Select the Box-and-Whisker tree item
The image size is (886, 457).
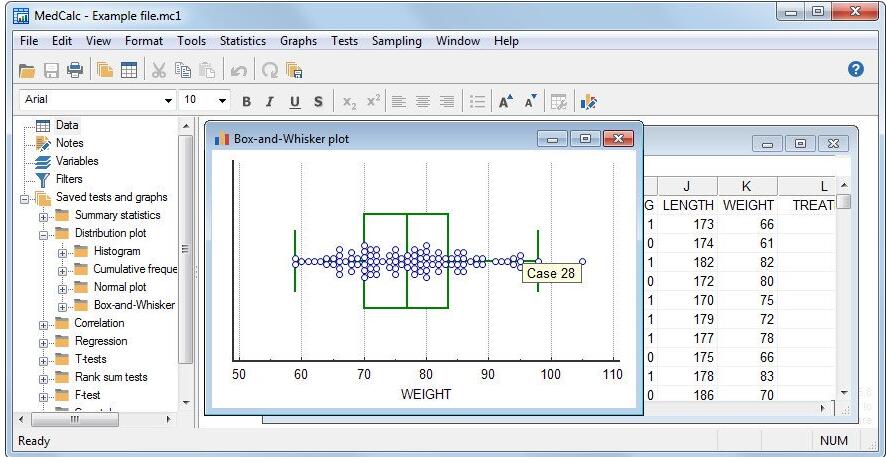(134, 305)
